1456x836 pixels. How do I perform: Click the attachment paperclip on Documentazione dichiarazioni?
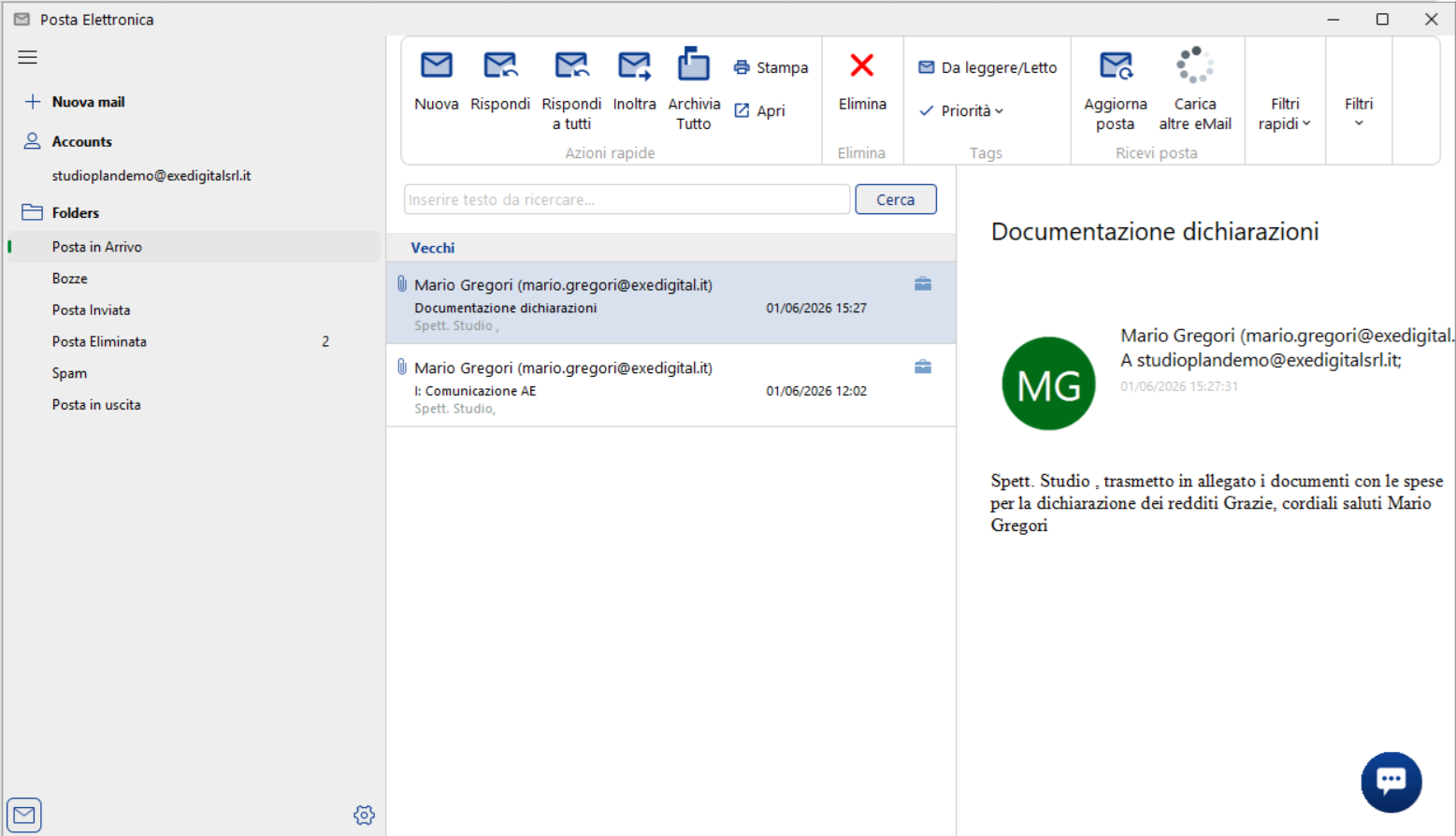(x=402, y=283)
